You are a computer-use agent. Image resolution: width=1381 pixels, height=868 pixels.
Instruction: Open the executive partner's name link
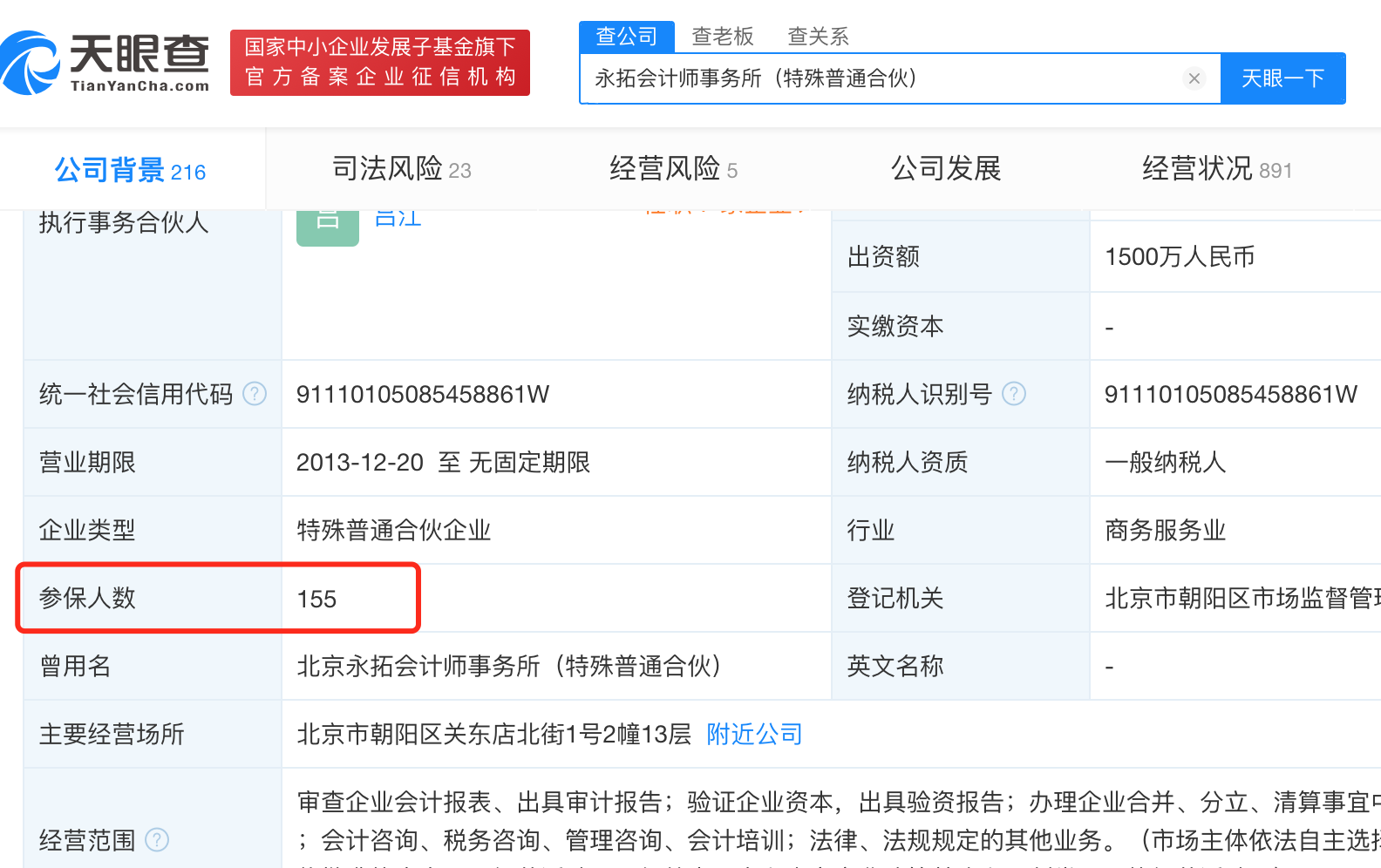click(x=398, y=219)
